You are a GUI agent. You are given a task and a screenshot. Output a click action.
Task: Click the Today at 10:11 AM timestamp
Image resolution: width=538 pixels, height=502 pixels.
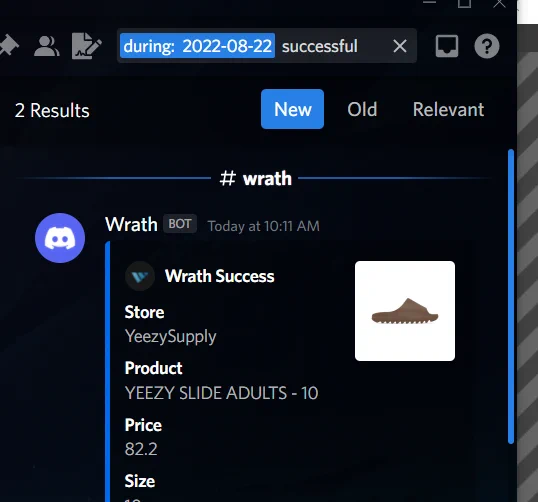click(x=264, y=226)
